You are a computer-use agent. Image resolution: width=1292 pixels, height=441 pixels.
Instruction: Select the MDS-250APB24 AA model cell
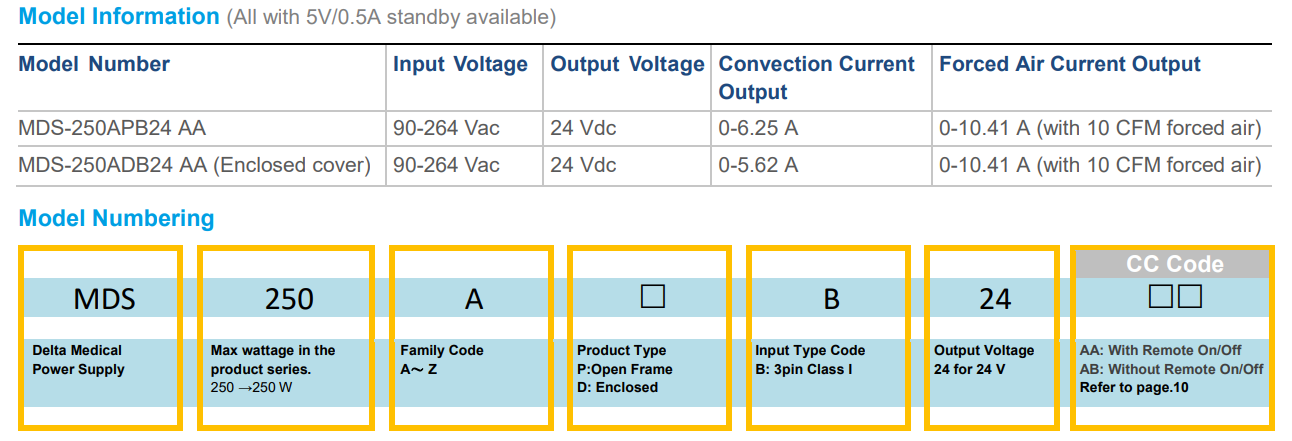(112, 128)
